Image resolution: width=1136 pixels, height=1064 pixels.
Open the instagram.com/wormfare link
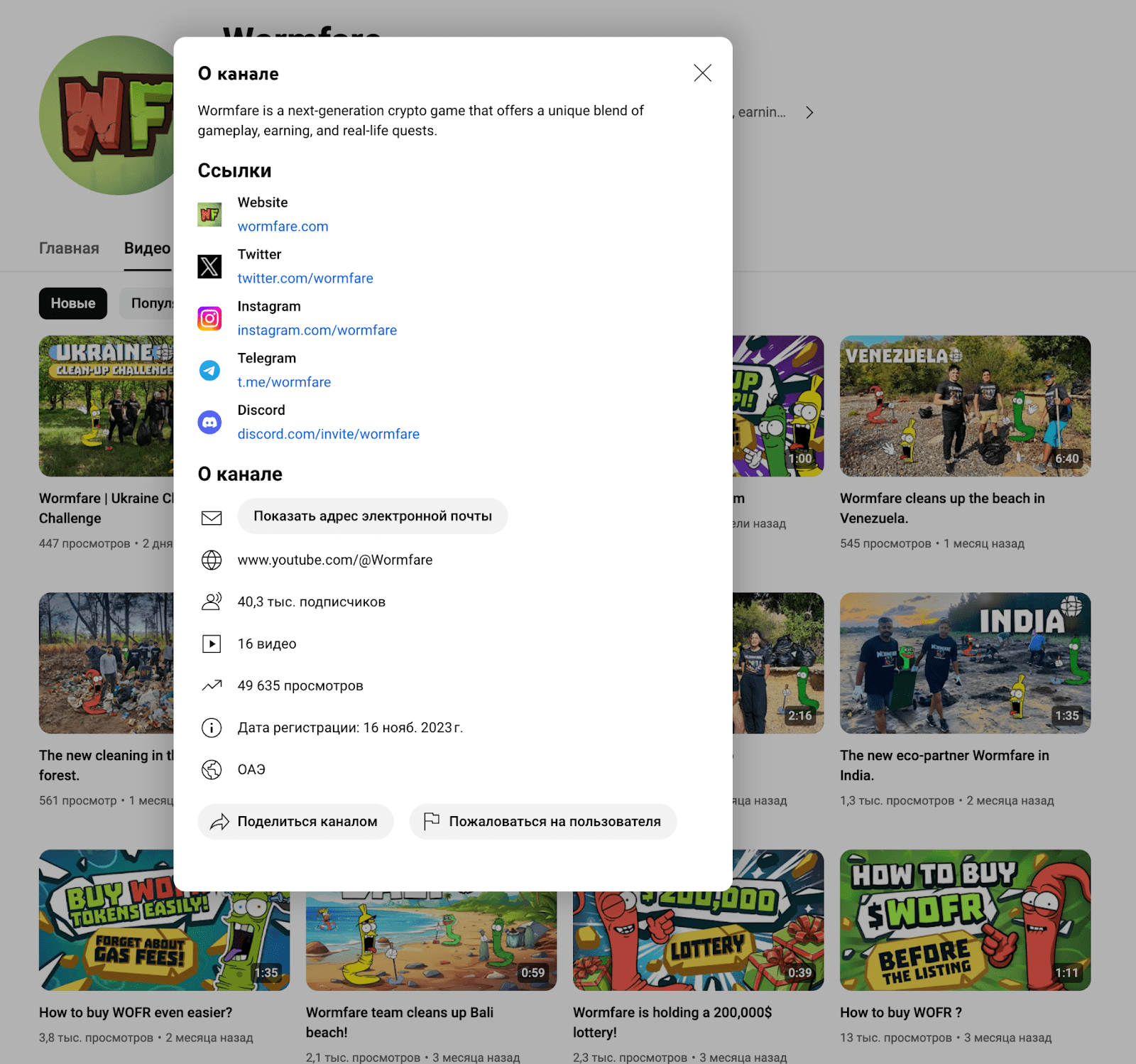(317, 330)
